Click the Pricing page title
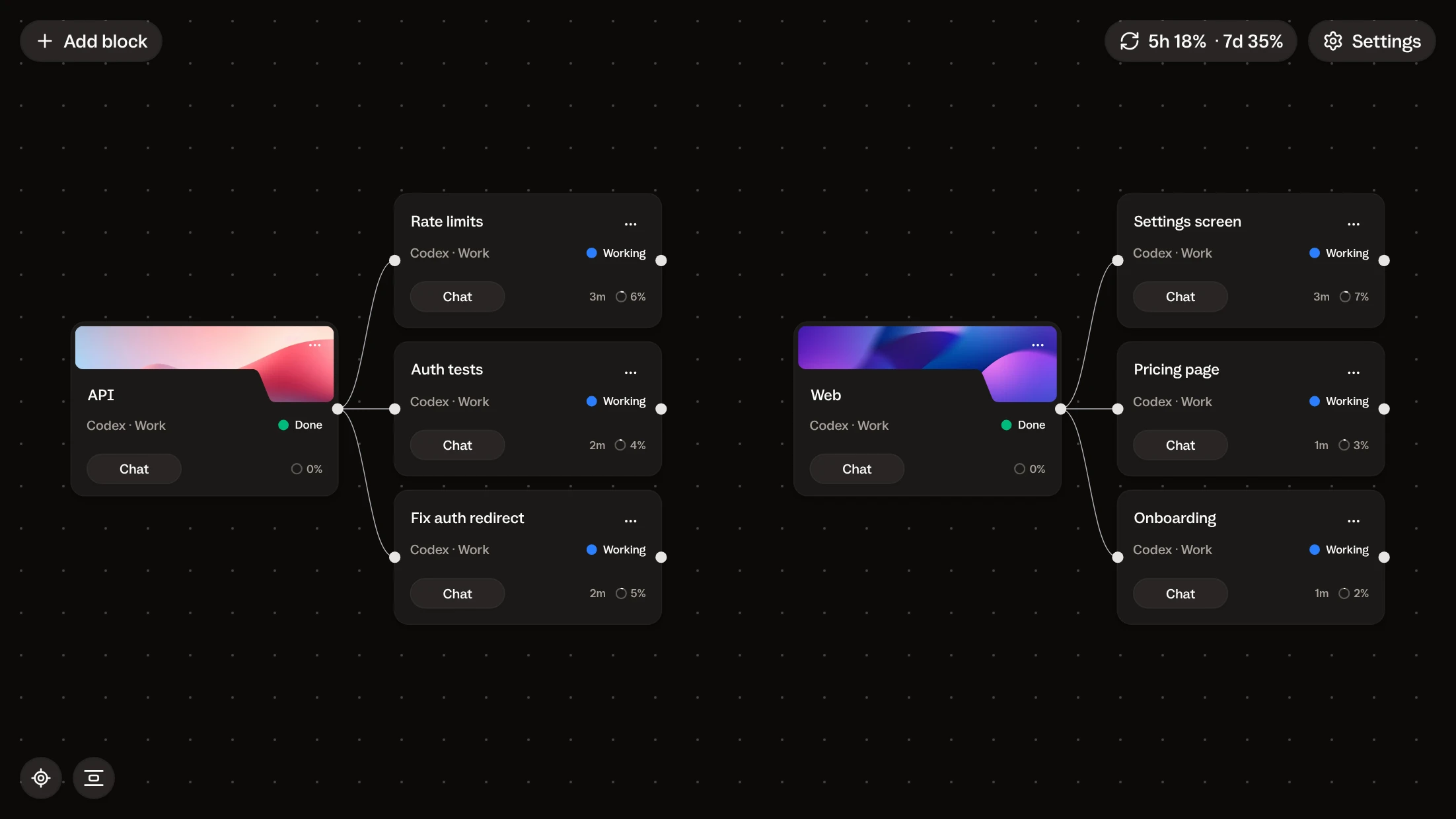This screenshot has height=819, width=1456. coord(1177,370)
